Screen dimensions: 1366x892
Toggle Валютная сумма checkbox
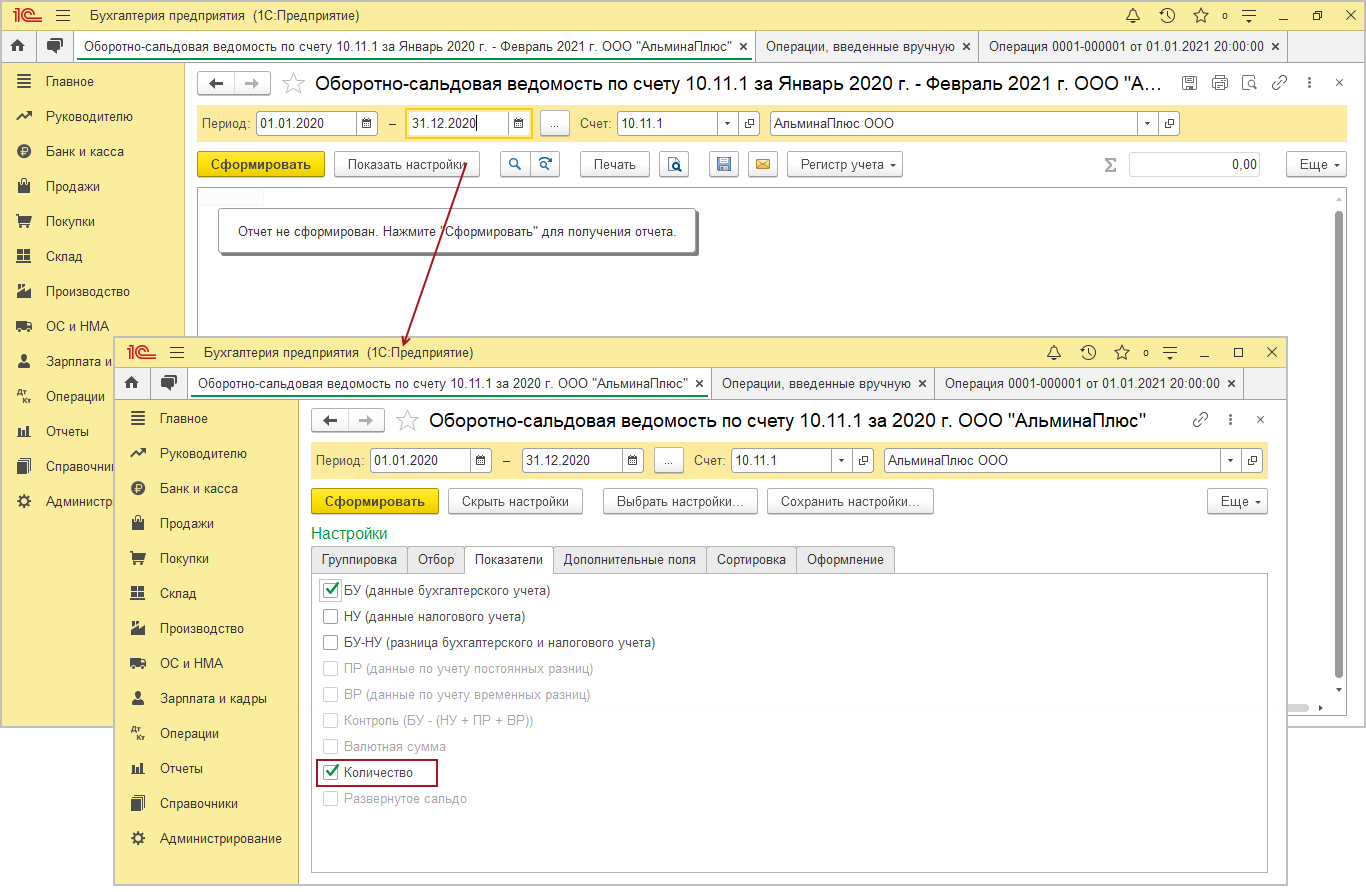331,746
